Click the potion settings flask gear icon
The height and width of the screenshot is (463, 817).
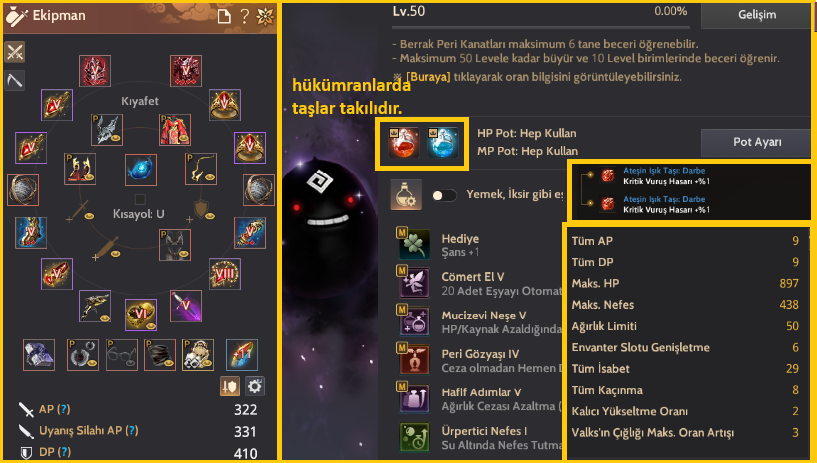tap(406, 195)
